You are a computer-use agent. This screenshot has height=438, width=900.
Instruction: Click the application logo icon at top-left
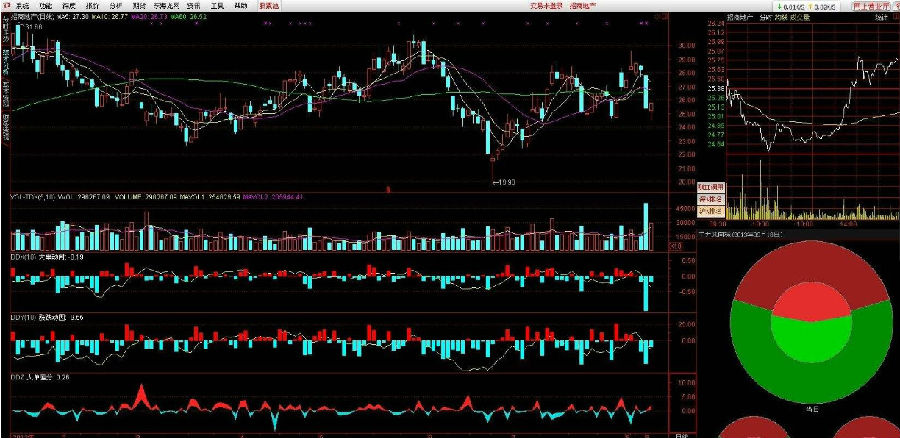tap(6, 5)
